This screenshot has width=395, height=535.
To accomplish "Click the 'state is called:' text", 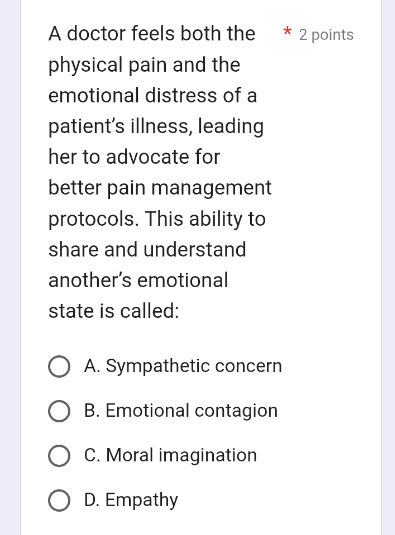I will click(114, 311).
